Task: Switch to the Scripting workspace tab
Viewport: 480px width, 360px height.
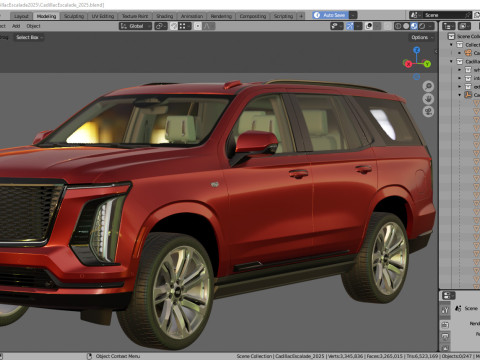Action: [x=283, y=16]
